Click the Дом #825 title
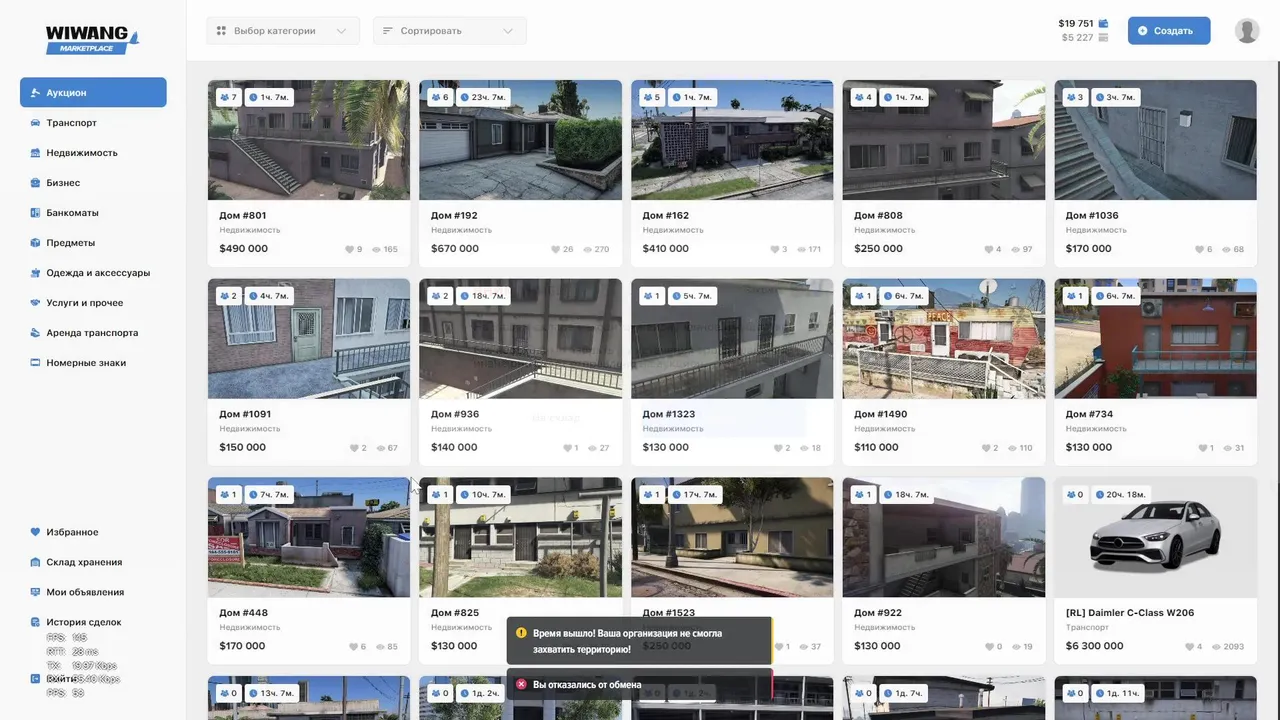 455,613
